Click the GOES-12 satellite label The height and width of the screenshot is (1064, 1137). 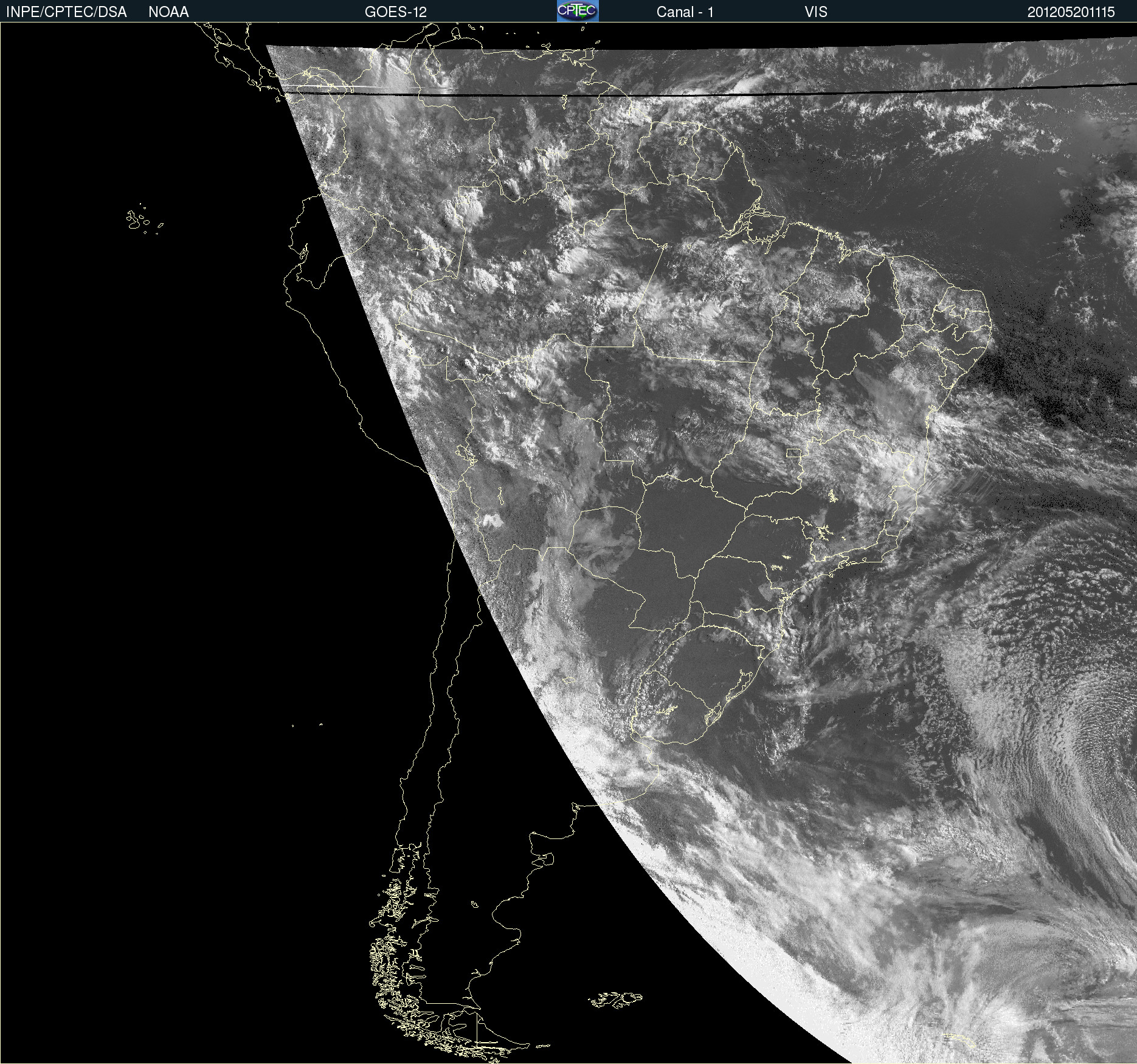pyautogui.click(x=396, y=12)
